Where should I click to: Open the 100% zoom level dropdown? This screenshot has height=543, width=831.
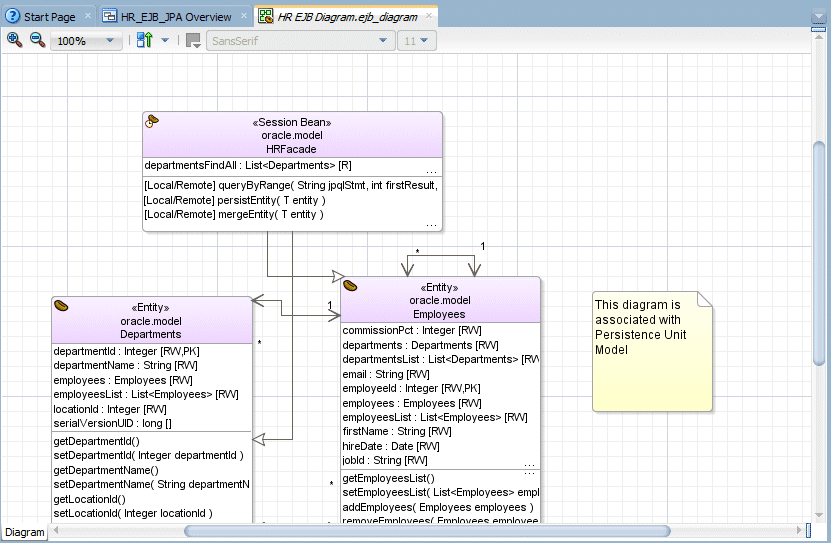[x=86, y=41]
